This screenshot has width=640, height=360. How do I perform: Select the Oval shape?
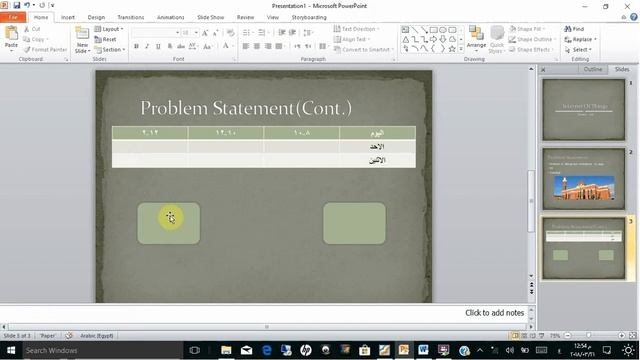click(x=443, y=30)
